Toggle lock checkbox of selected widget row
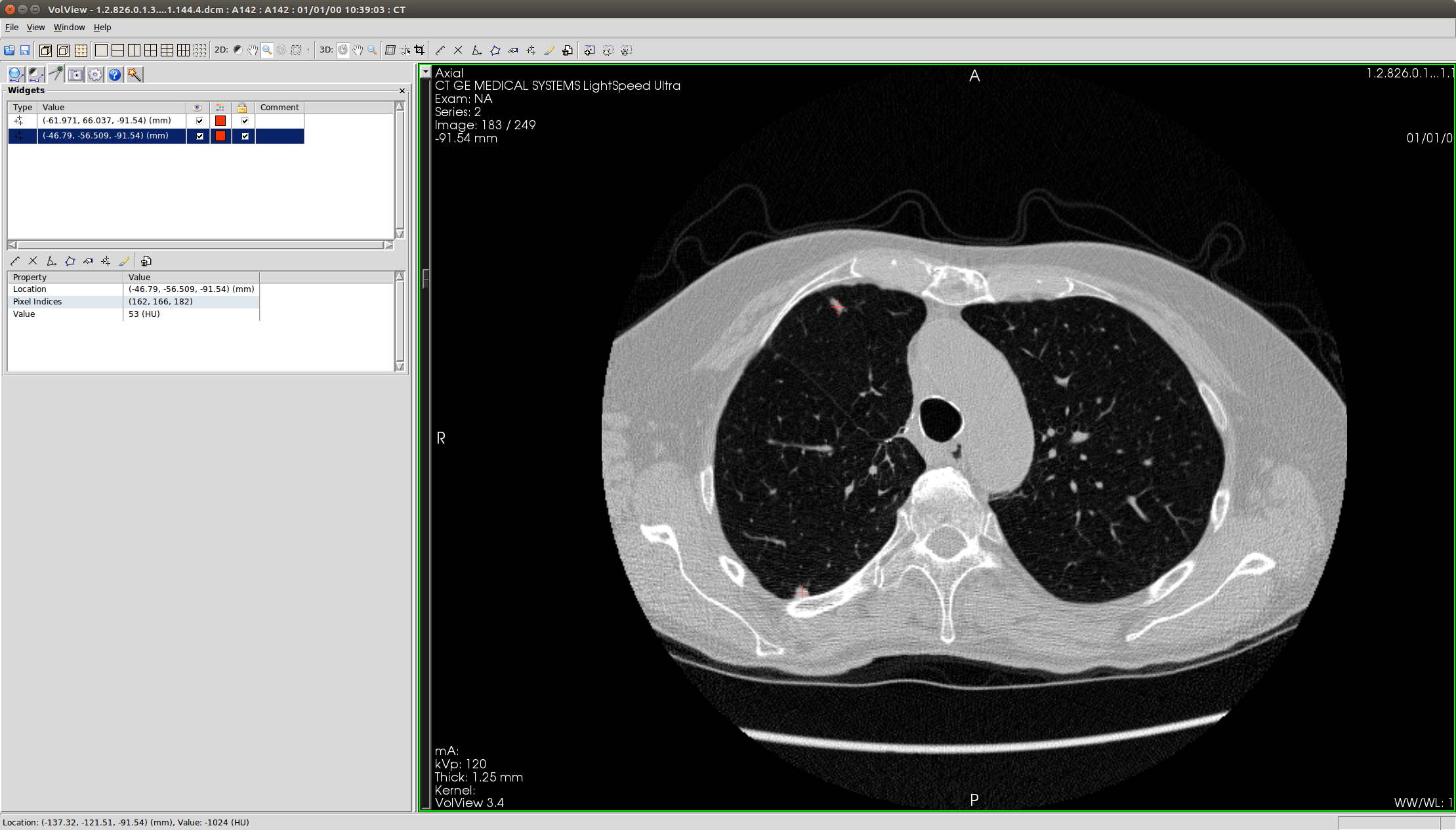The width and height of the screenshot is (1456, 830). click(245, 136)
